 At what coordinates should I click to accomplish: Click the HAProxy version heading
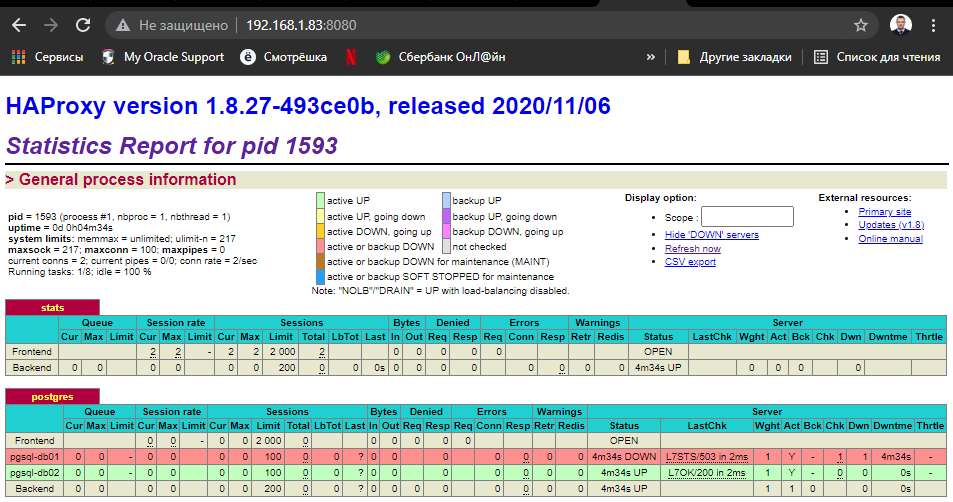pyautogui.click(x=308, y=106)
